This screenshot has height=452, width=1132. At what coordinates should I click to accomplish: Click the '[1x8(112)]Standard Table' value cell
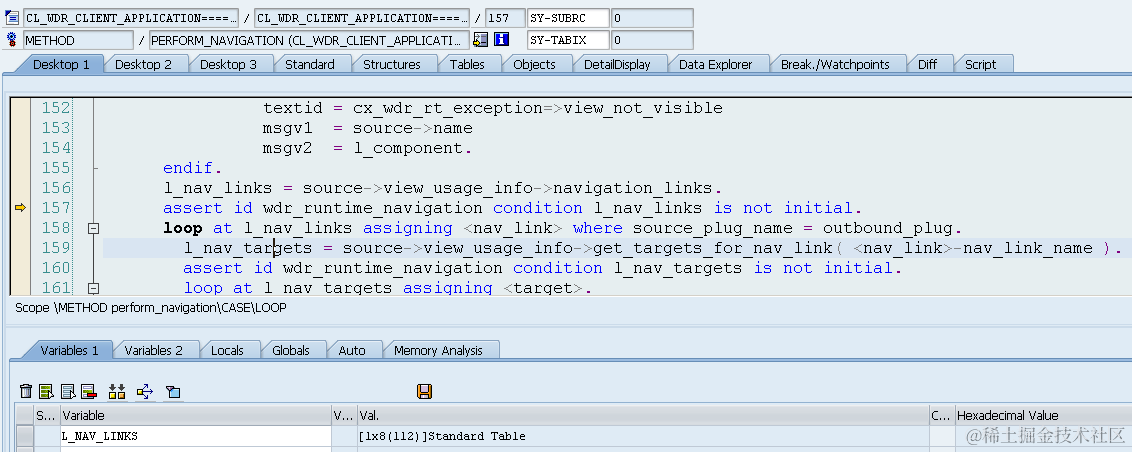coord(643,436)
